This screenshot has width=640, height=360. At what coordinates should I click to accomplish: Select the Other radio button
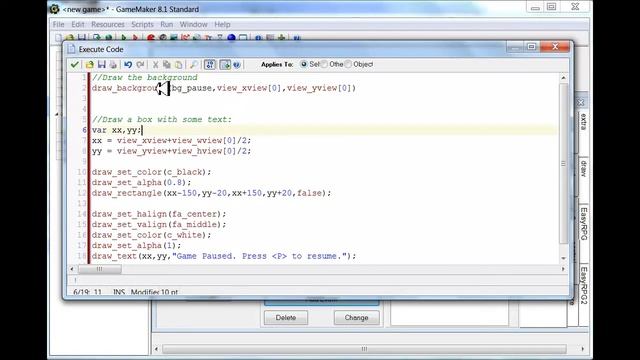click(x=324, y=64)
